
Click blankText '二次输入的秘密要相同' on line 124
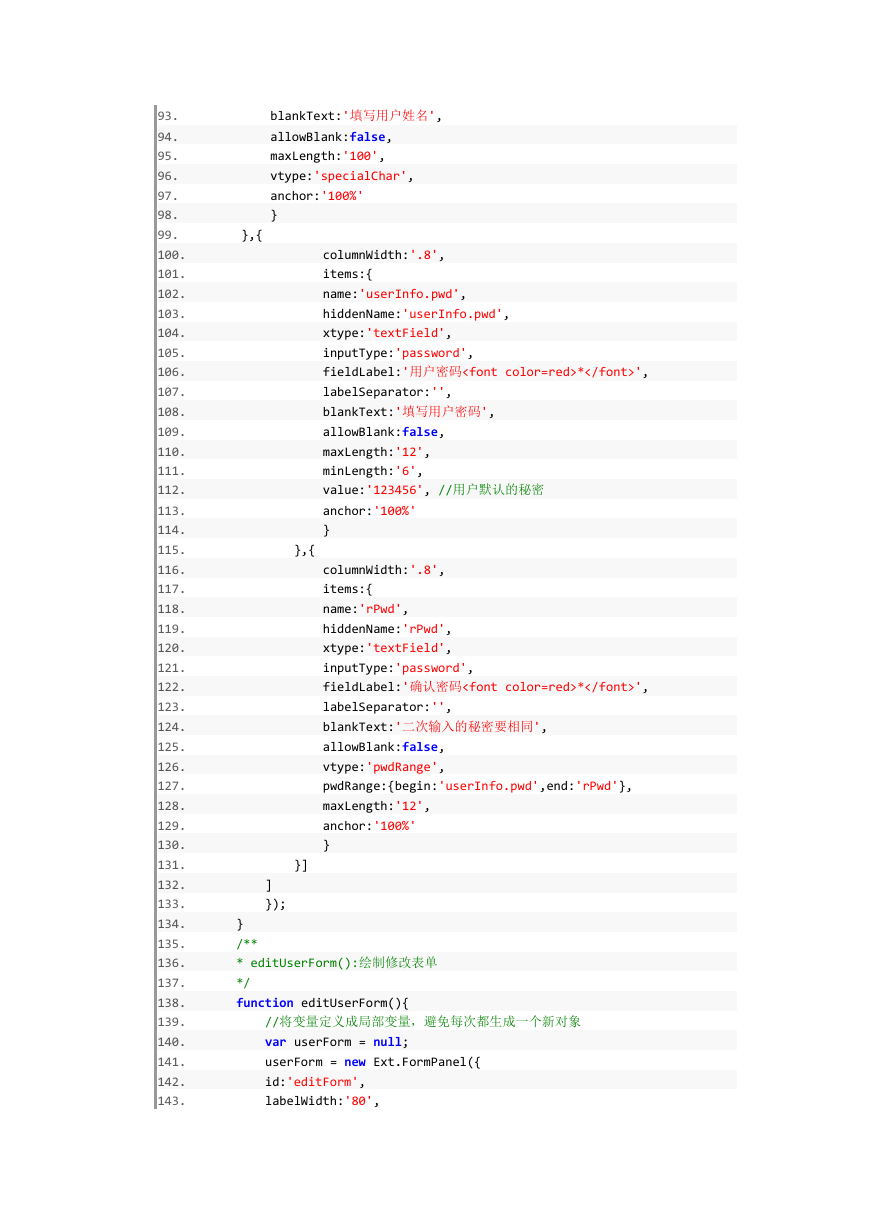pos(435,726)
